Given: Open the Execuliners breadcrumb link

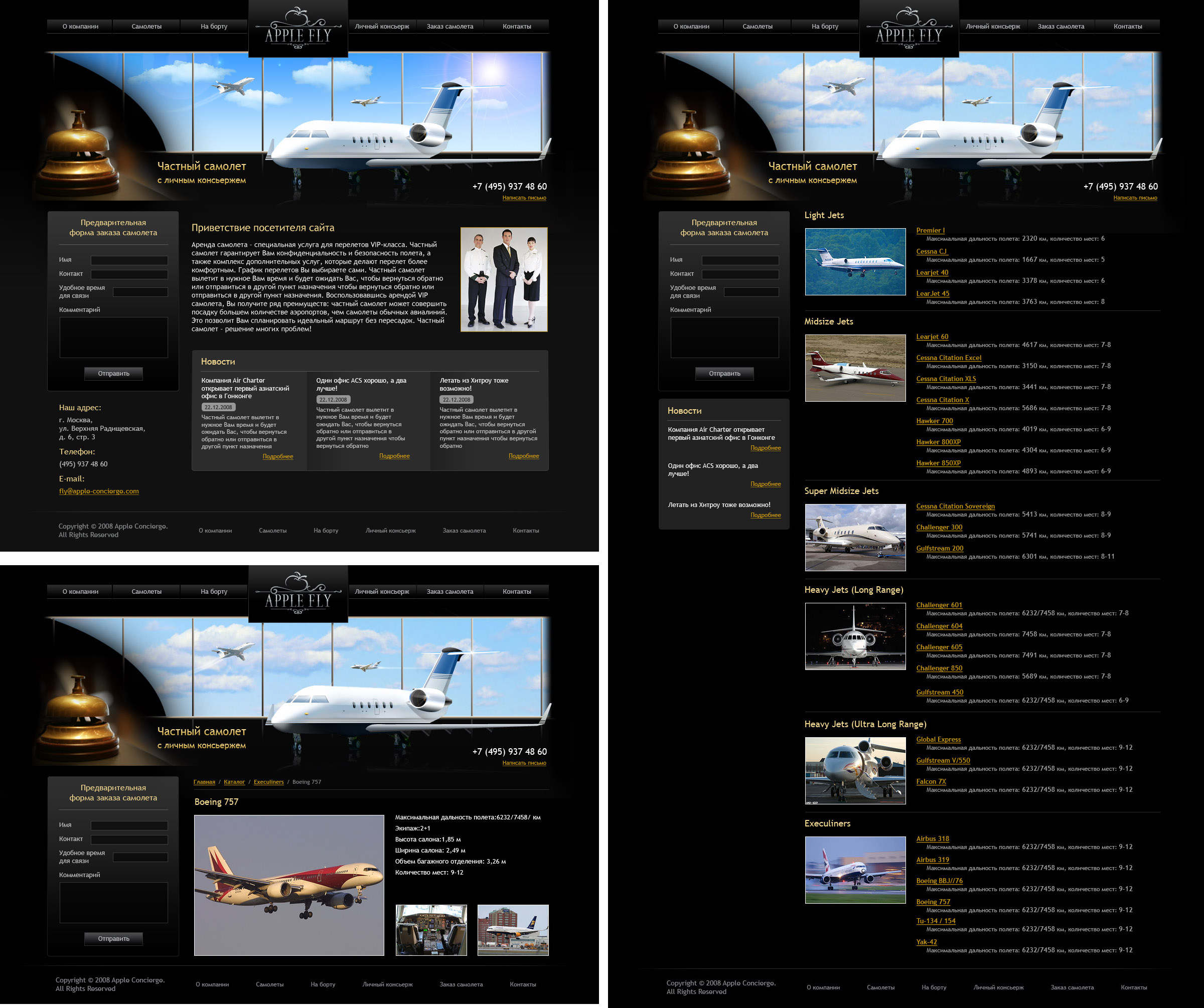Looking at the screenshot, I should point(268,782).
